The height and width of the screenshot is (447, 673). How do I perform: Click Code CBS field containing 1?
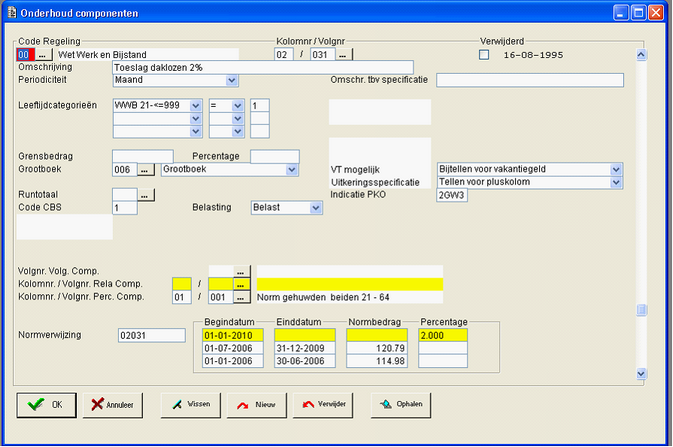click(124, 208)
